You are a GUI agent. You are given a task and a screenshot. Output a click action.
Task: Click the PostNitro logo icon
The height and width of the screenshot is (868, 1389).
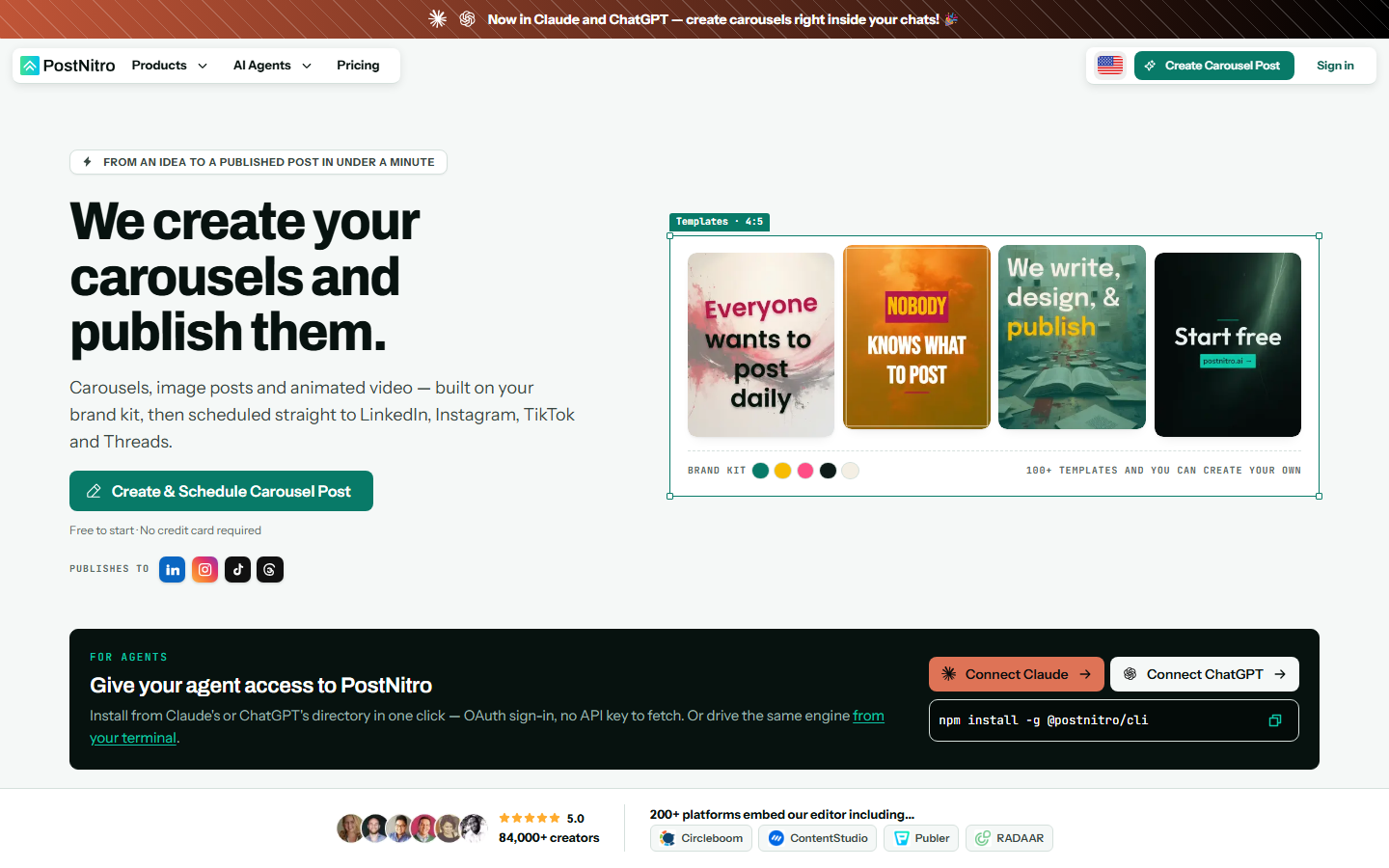pos(30,66)
